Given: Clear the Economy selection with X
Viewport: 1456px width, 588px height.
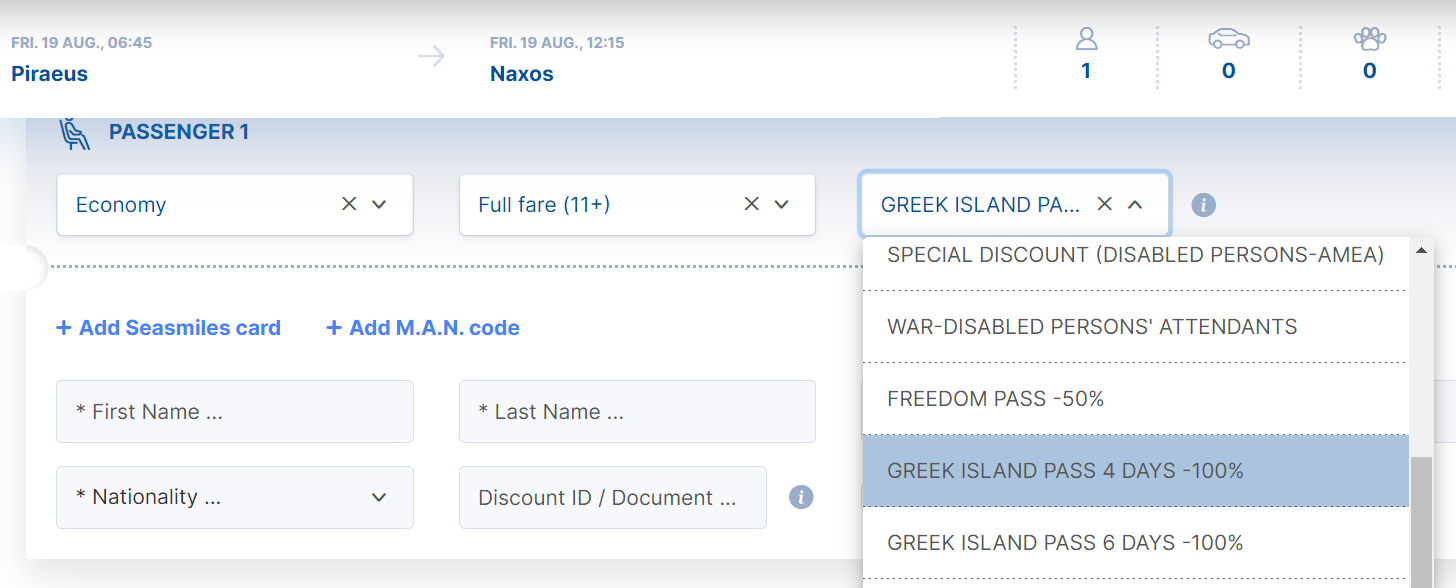Looking at the screenshot, I should [x=349, y=204].
